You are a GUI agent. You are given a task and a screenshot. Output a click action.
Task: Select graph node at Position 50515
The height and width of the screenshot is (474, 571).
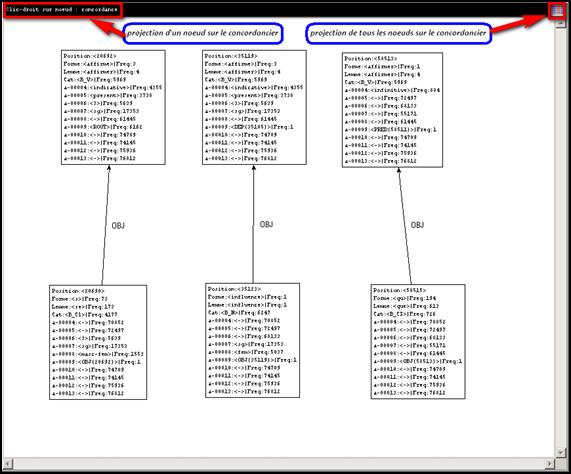(418, 341)
